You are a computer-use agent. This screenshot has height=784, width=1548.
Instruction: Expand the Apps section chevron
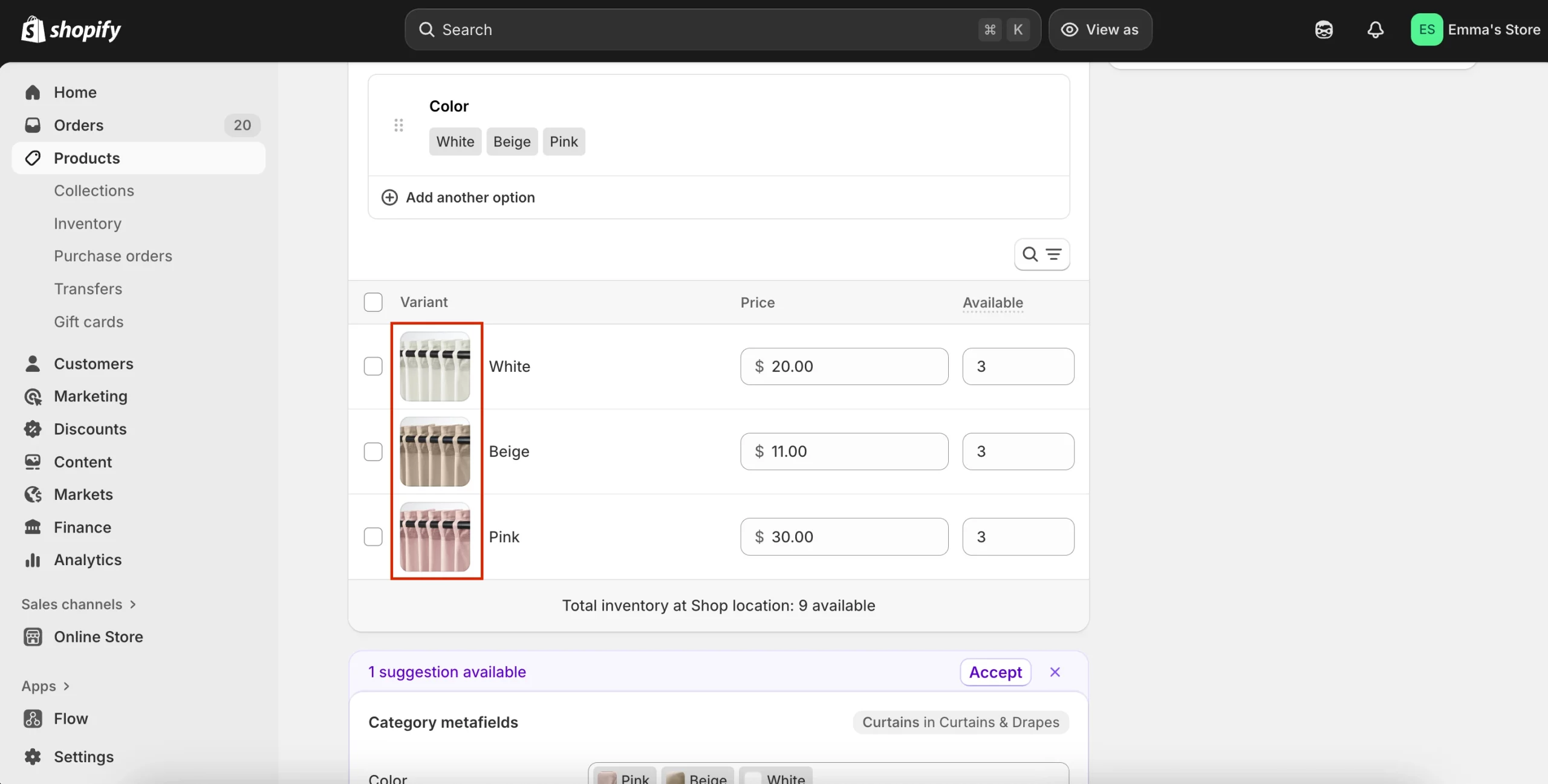point(67,686)
